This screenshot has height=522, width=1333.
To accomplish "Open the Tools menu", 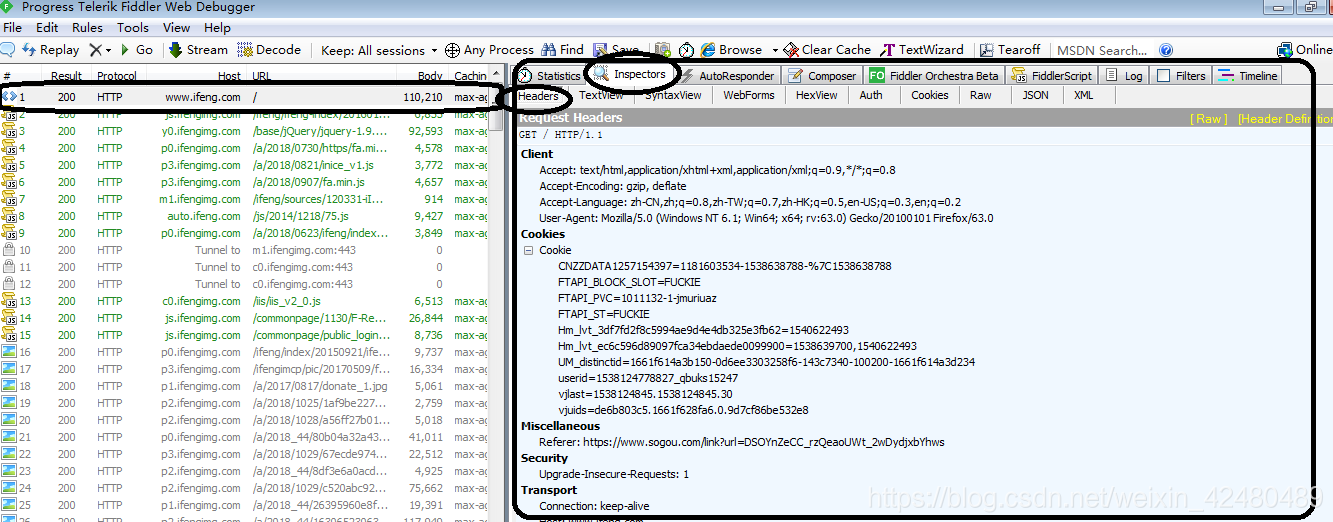I will 133,28.
